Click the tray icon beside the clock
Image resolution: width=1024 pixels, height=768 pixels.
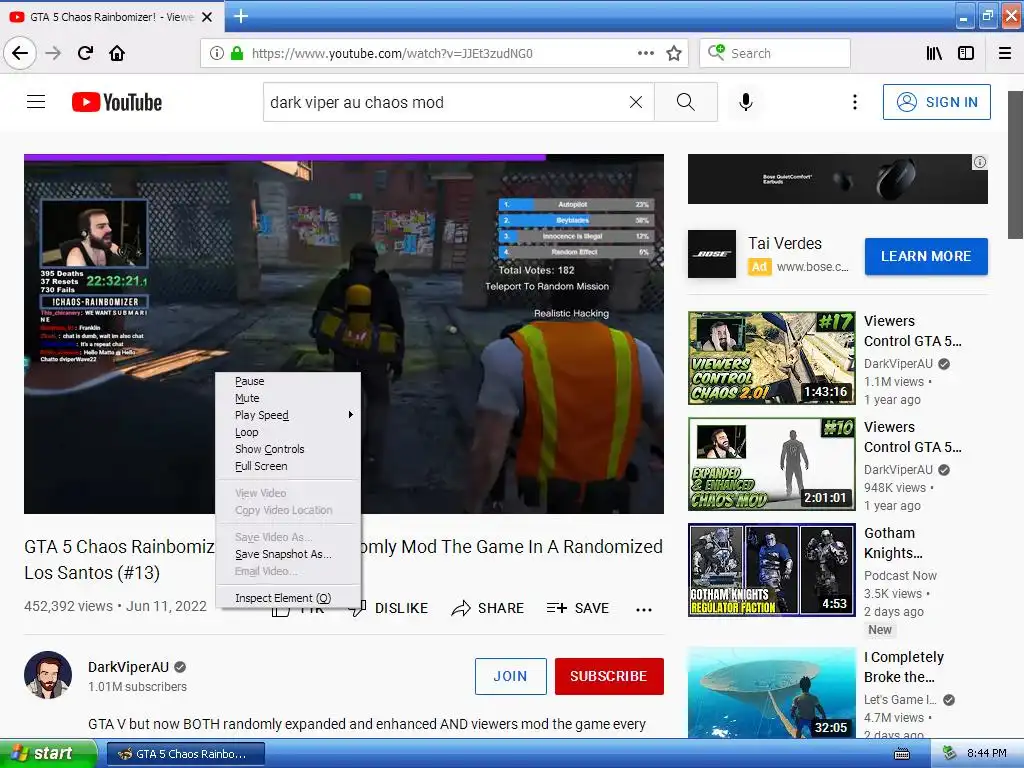pos(949,754)
